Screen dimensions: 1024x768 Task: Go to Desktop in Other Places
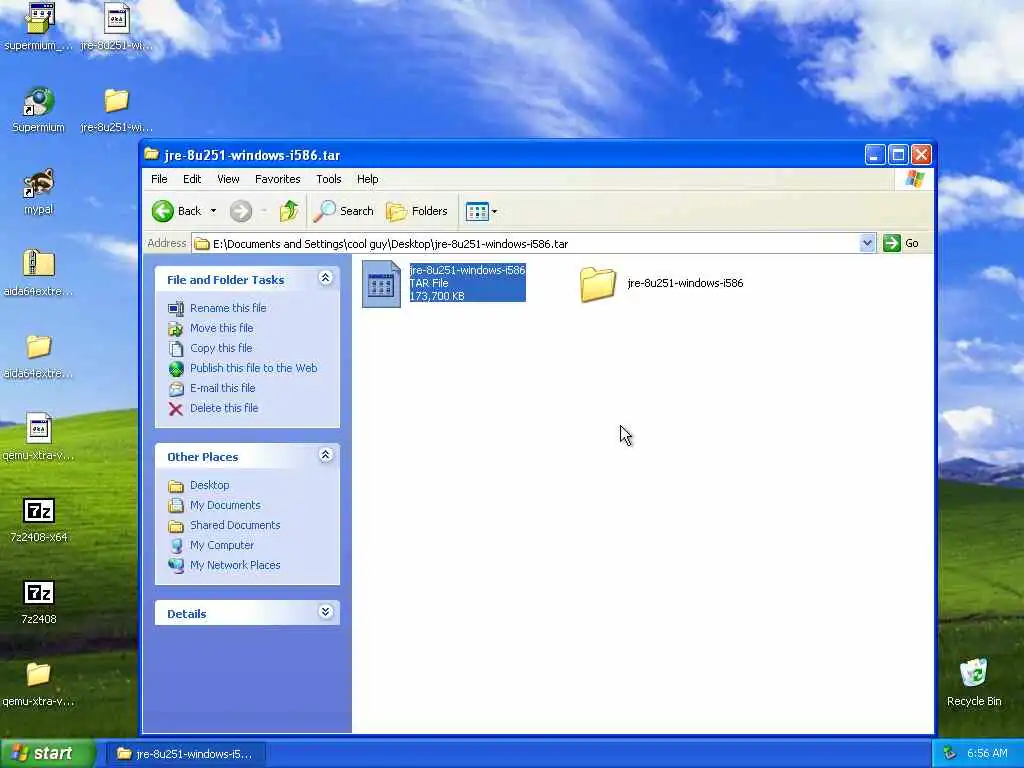[210, 485]
